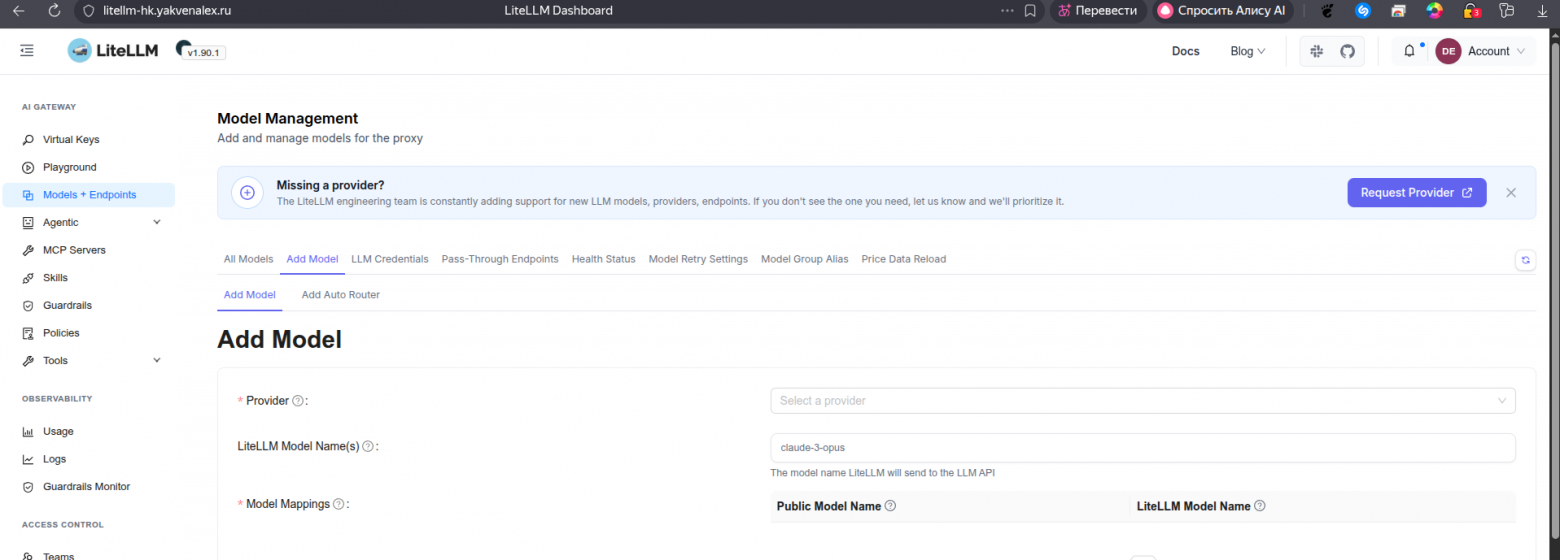Click help icon next to LiteLLM Model Name column
Viewport: 1560px width, 560px height.
1260,506
